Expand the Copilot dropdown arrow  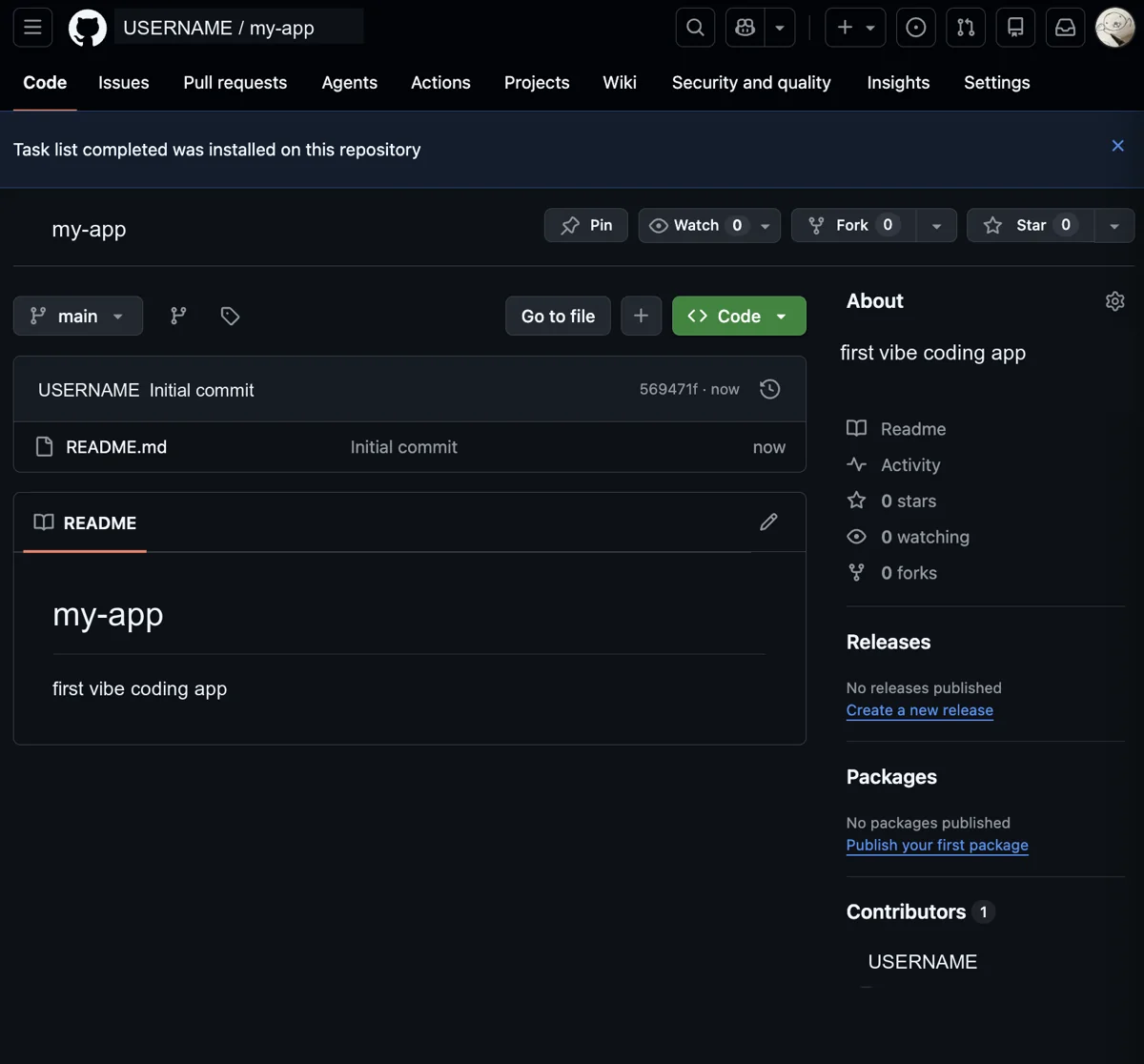coord(780,28)
